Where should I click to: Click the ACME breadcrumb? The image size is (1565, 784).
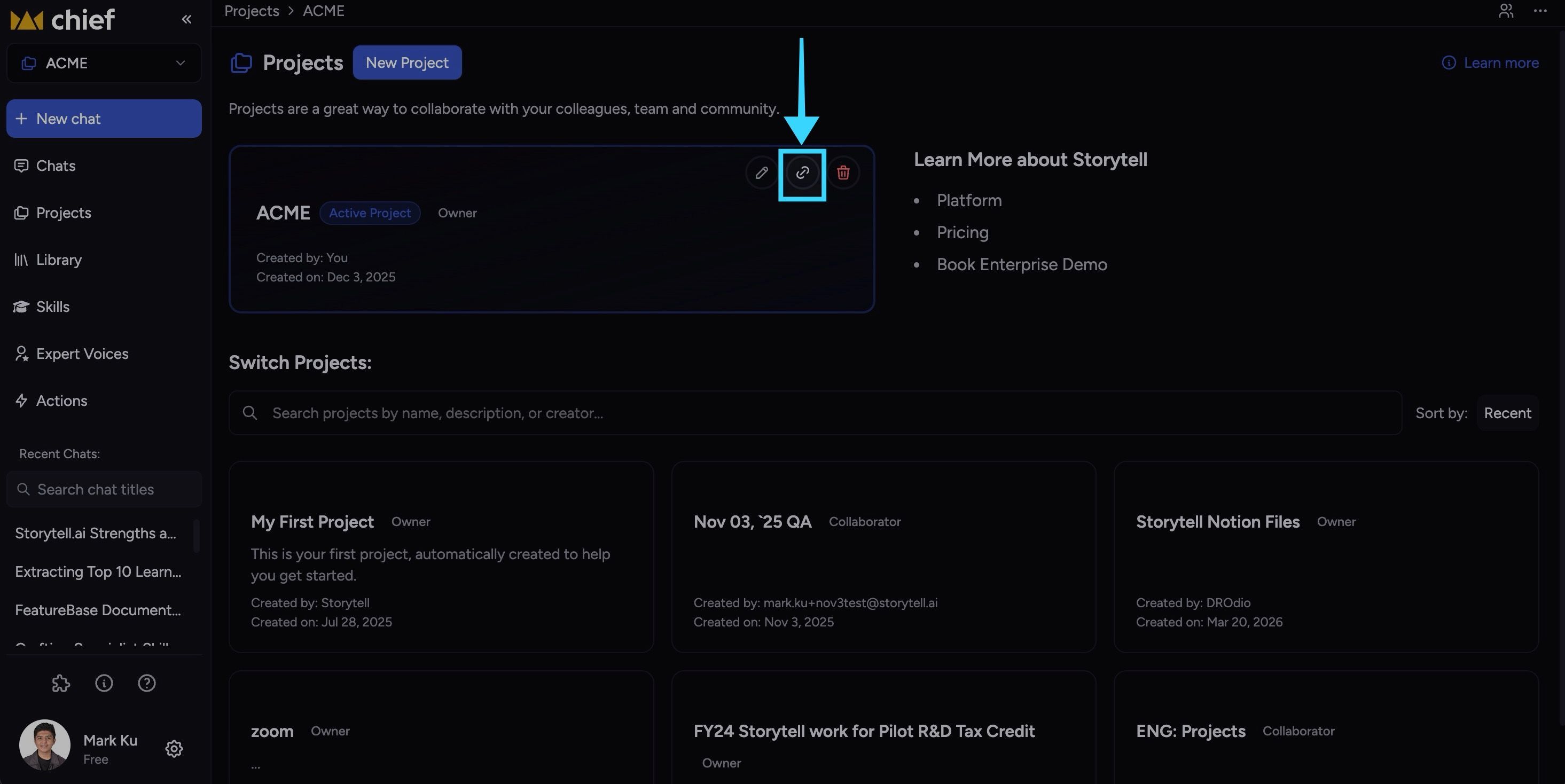click(x=323, y=11)
